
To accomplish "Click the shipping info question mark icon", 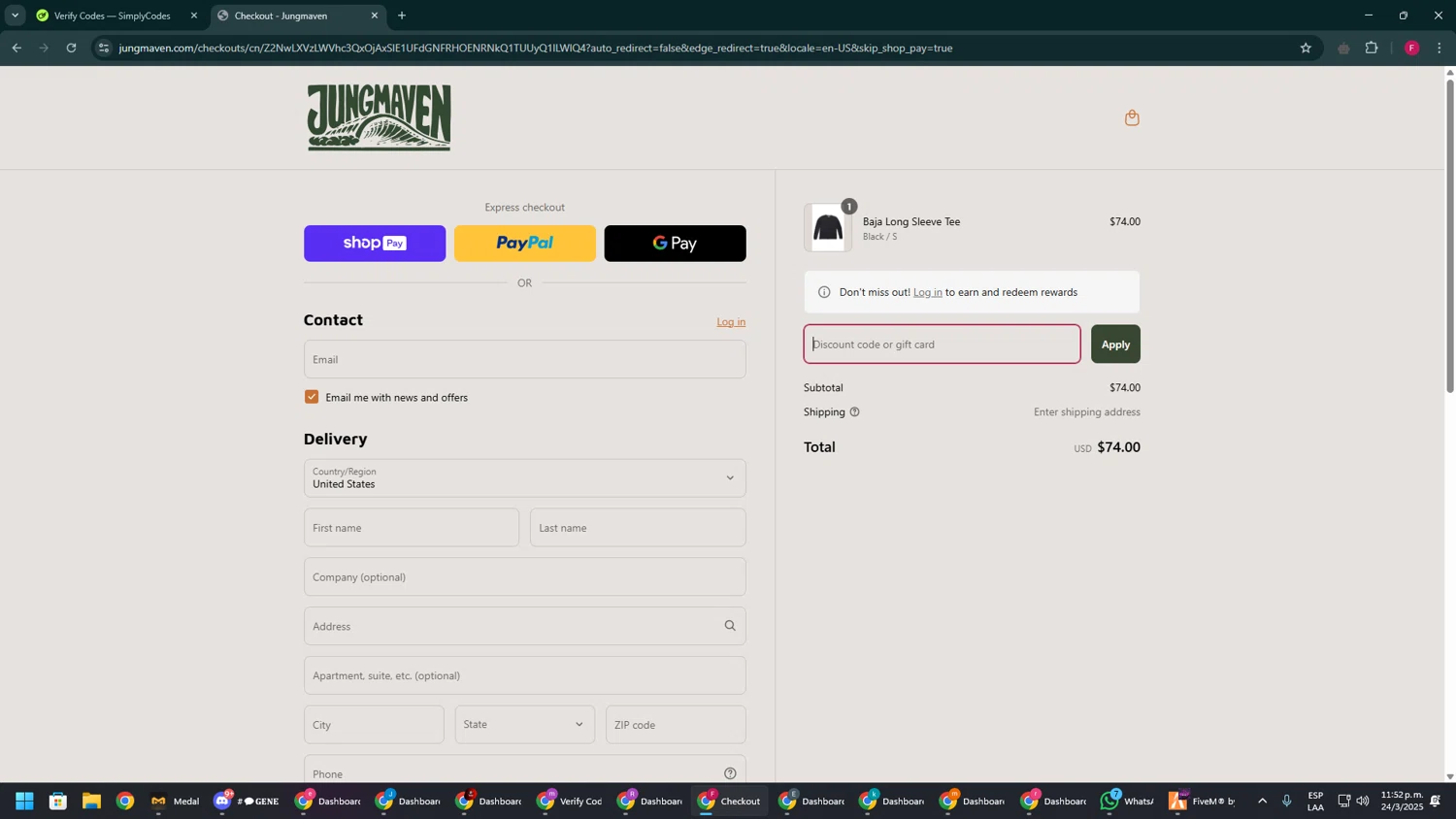I will tap(854, 412).
